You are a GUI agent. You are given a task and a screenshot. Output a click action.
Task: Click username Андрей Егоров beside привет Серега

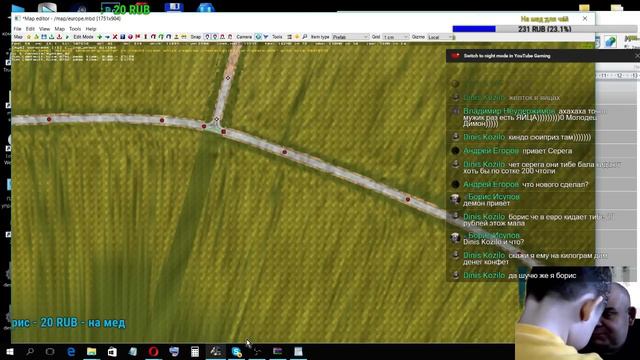tap(491, 151)
